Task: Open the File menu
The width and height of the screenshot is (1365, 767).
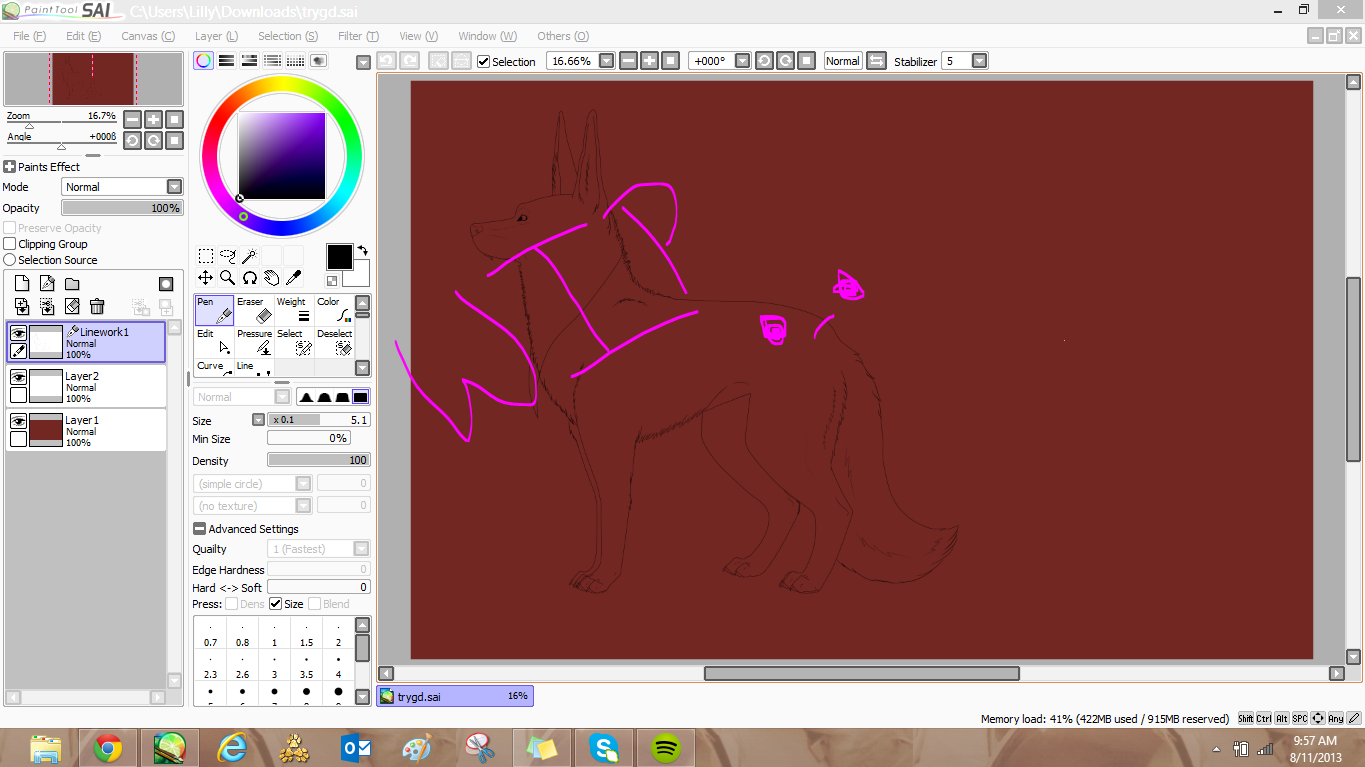Action: [29, 36]
